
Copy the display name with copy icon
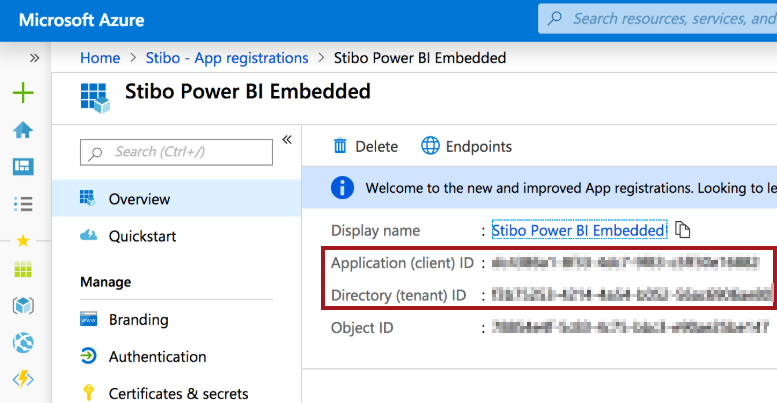pyautogui.click(x=683, y=230)
